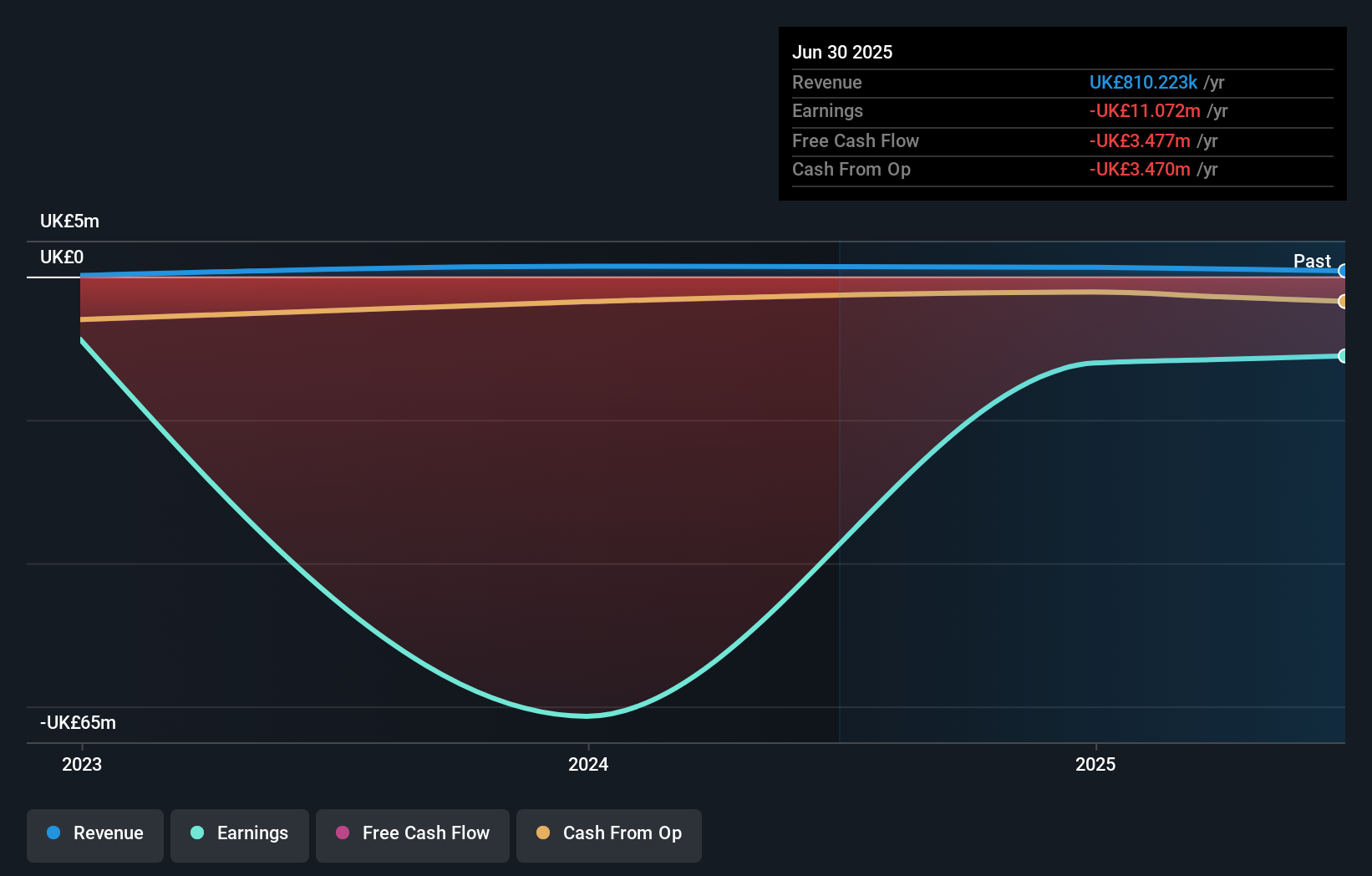
Task: Select the Earnings endpoint marker on chart
Action: (1343, 356)
